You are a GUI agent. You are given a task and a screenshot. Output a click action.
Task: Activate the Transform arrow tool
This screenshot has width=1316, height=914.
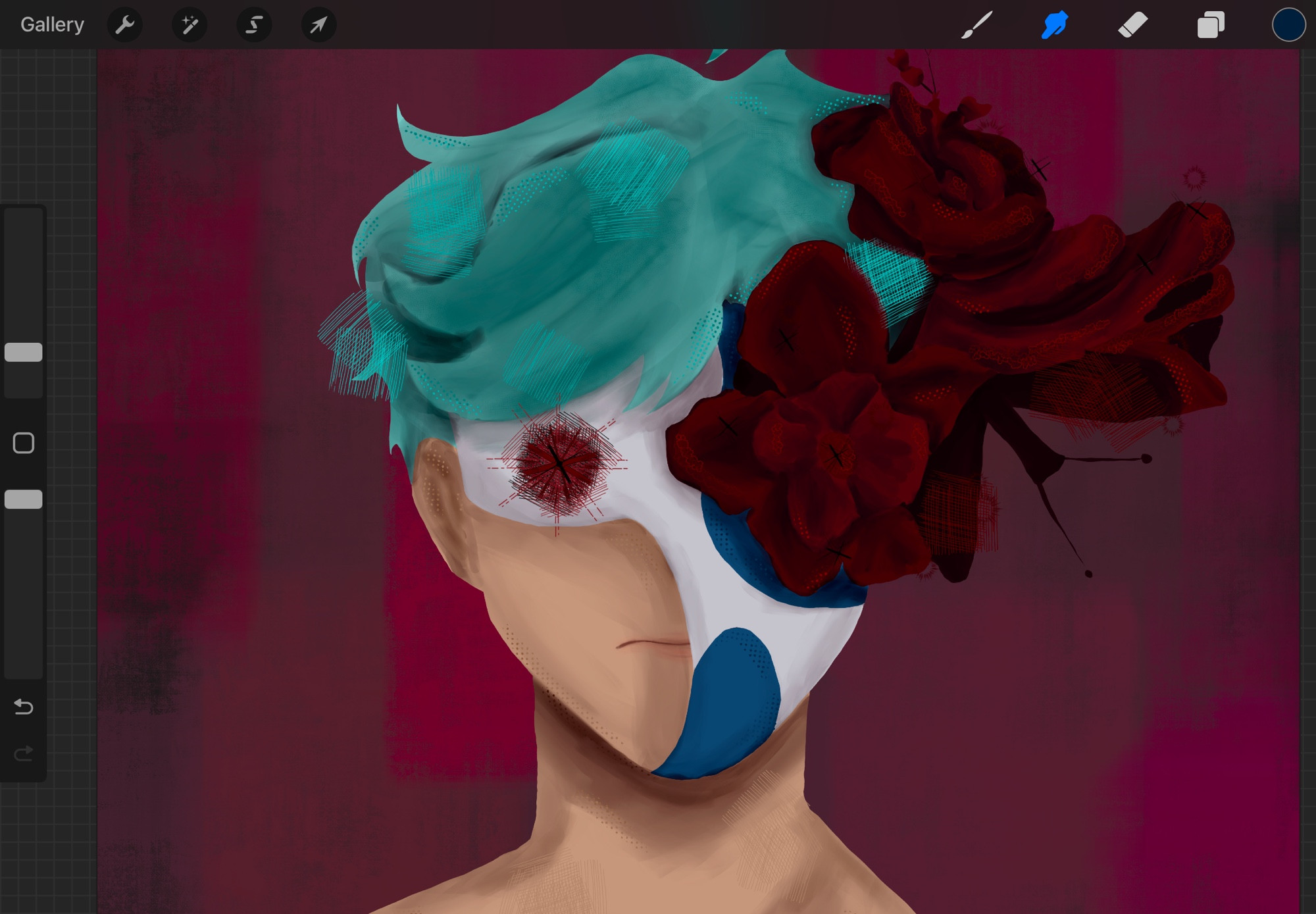click(x=318, y=25)
